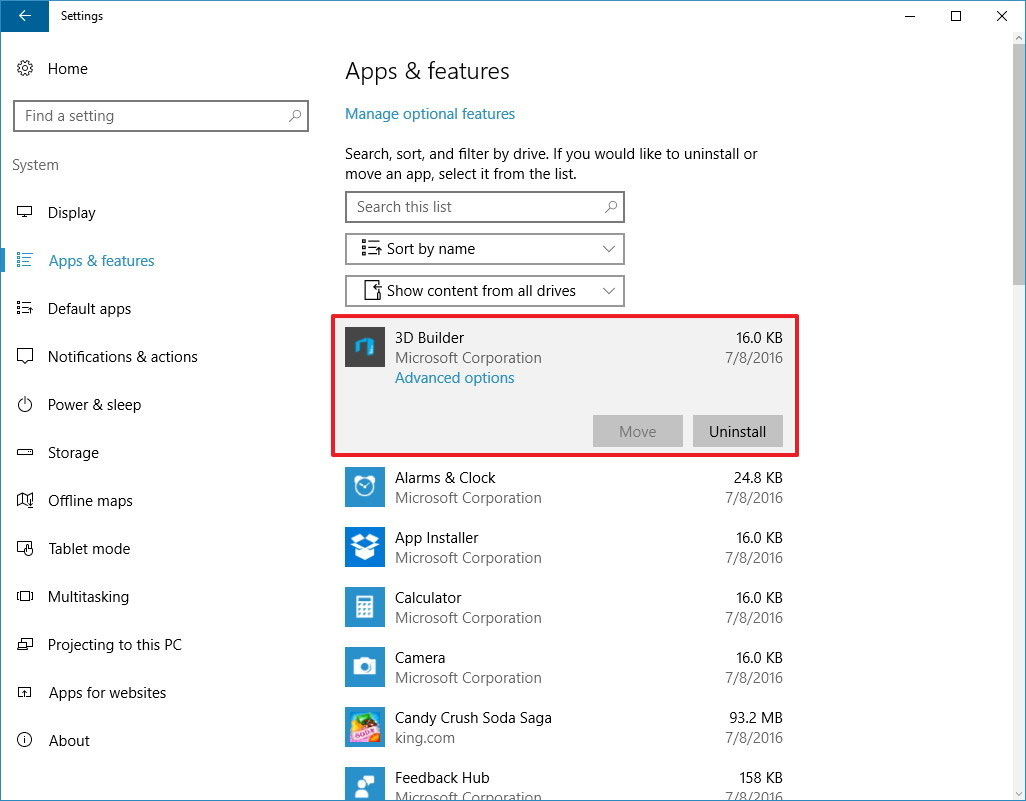This screenshot has height=801, width=1026.
Task: Click the back arrow in Settings
Action: point(25,16)
